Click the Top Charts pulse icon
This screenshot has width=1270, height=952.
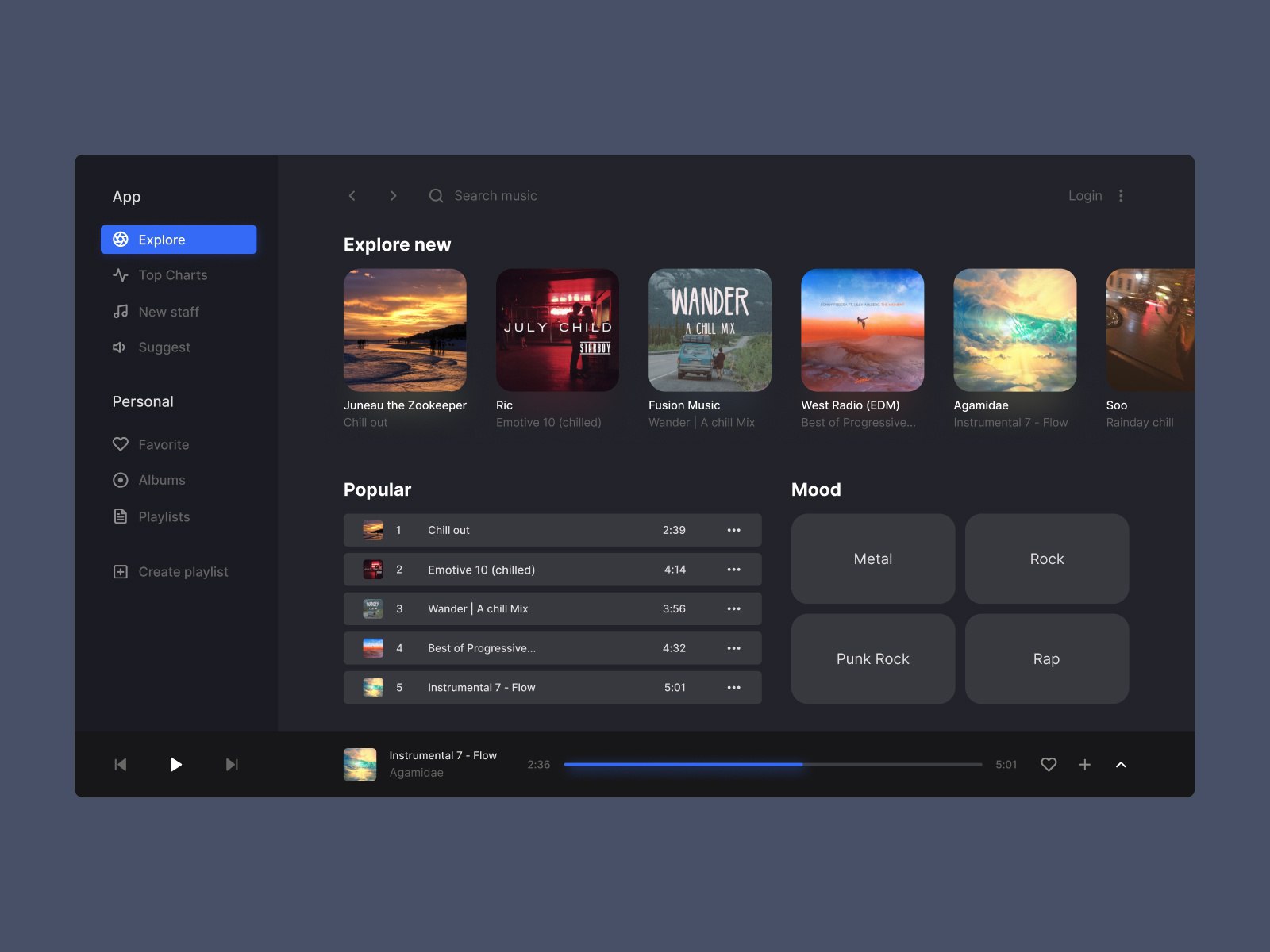[x=121, y=275]
